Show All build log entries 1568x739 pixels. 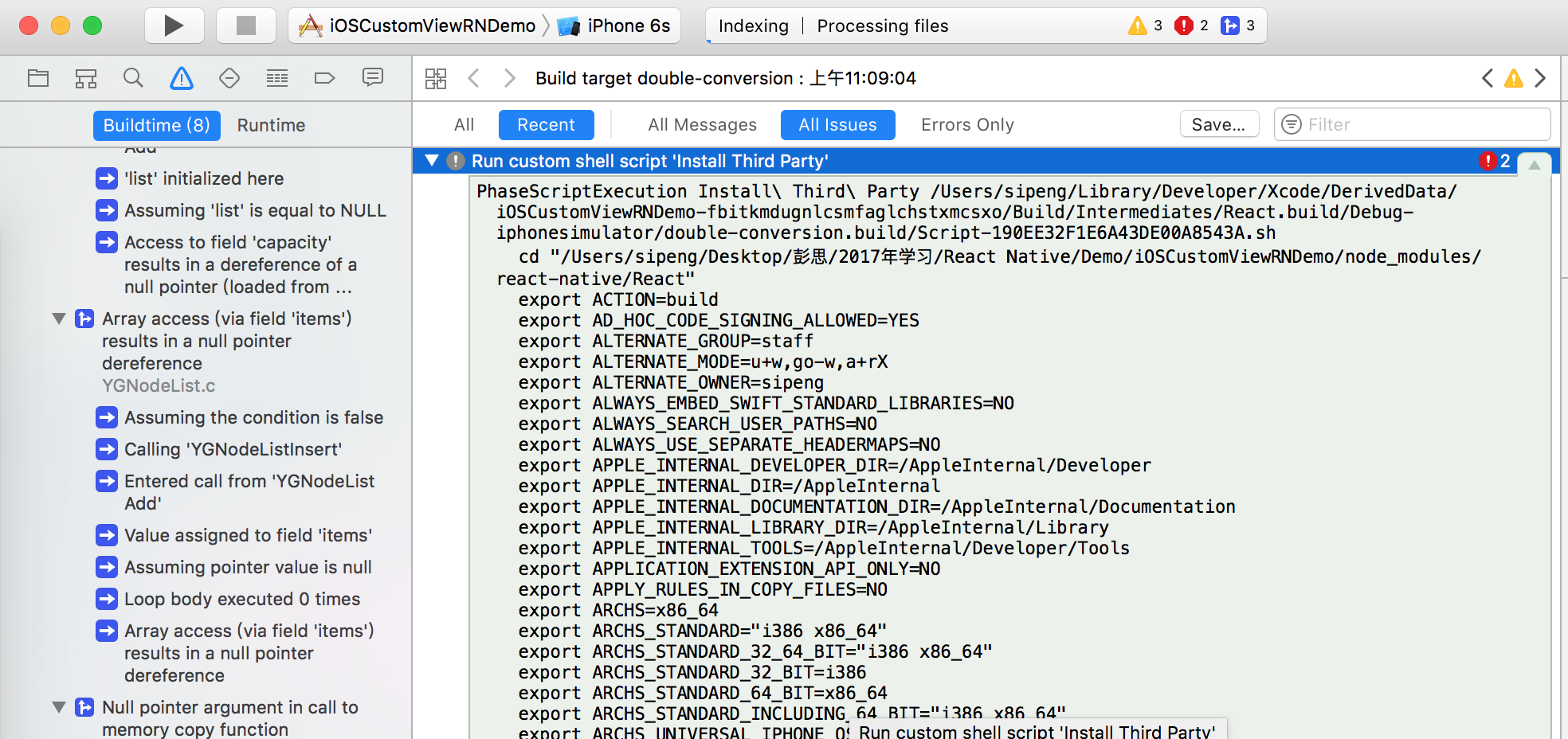[x=465, y=125]
